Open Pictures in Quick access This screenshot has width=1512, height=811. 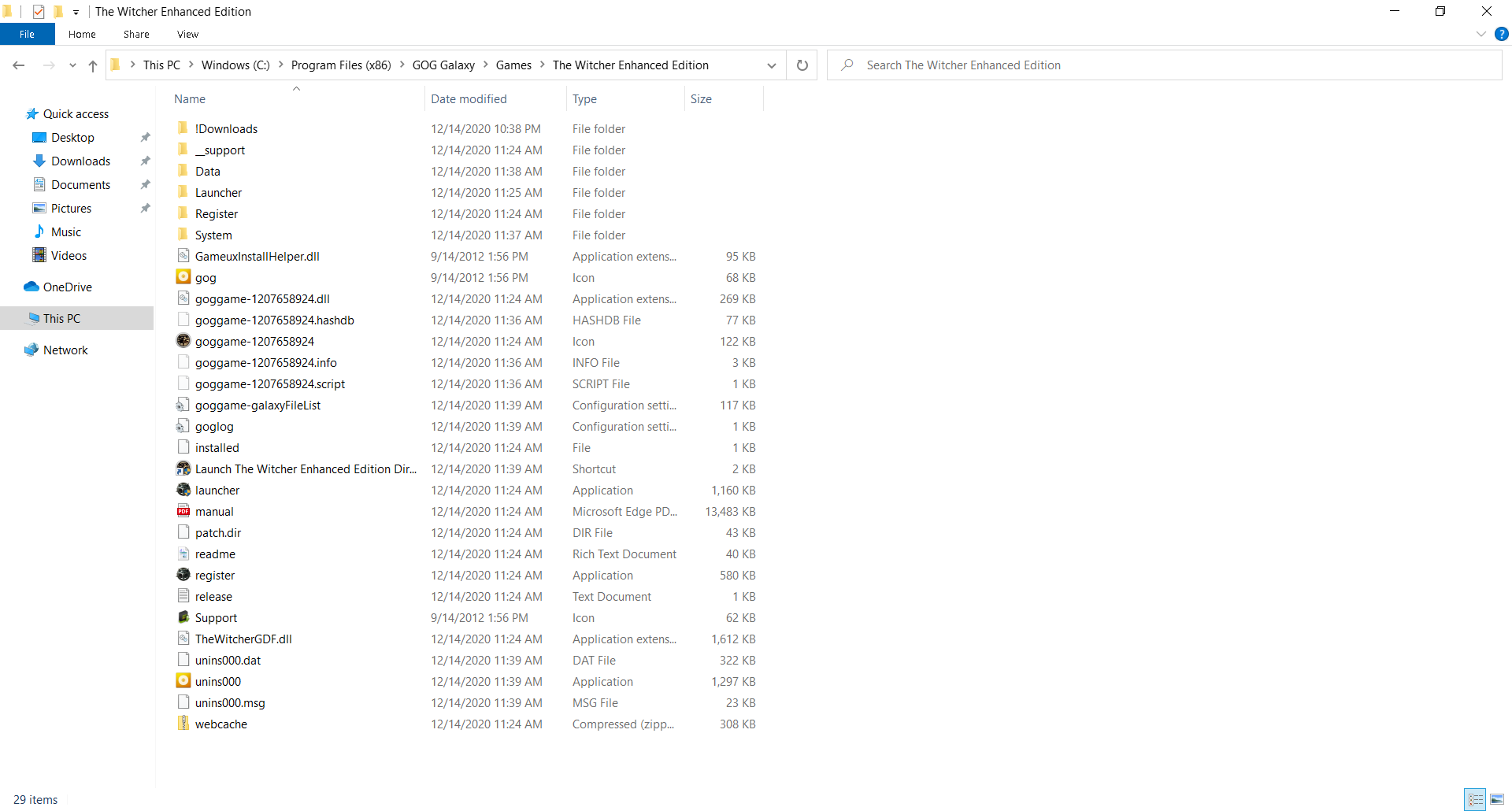pos(71,209)
